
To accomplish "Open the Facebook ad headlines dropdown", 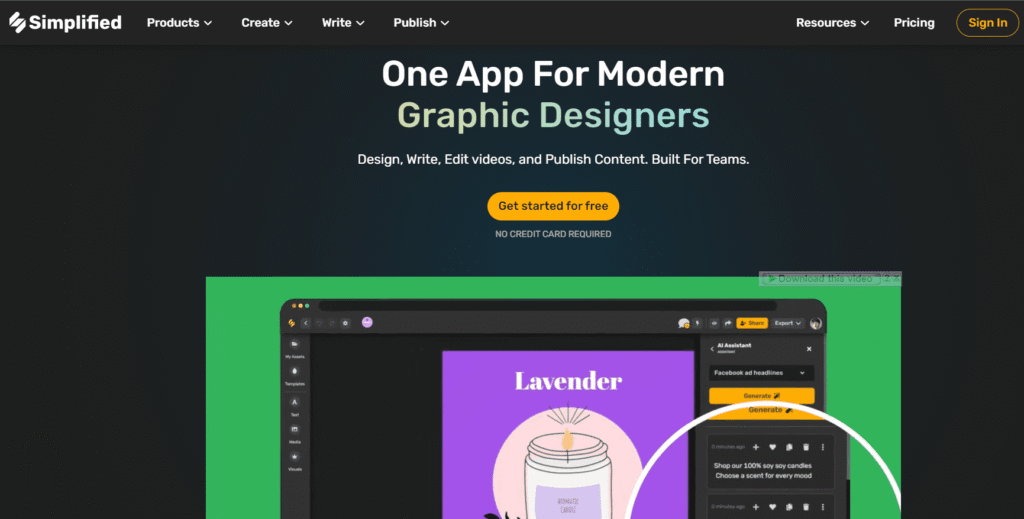I will pos(761,372).
